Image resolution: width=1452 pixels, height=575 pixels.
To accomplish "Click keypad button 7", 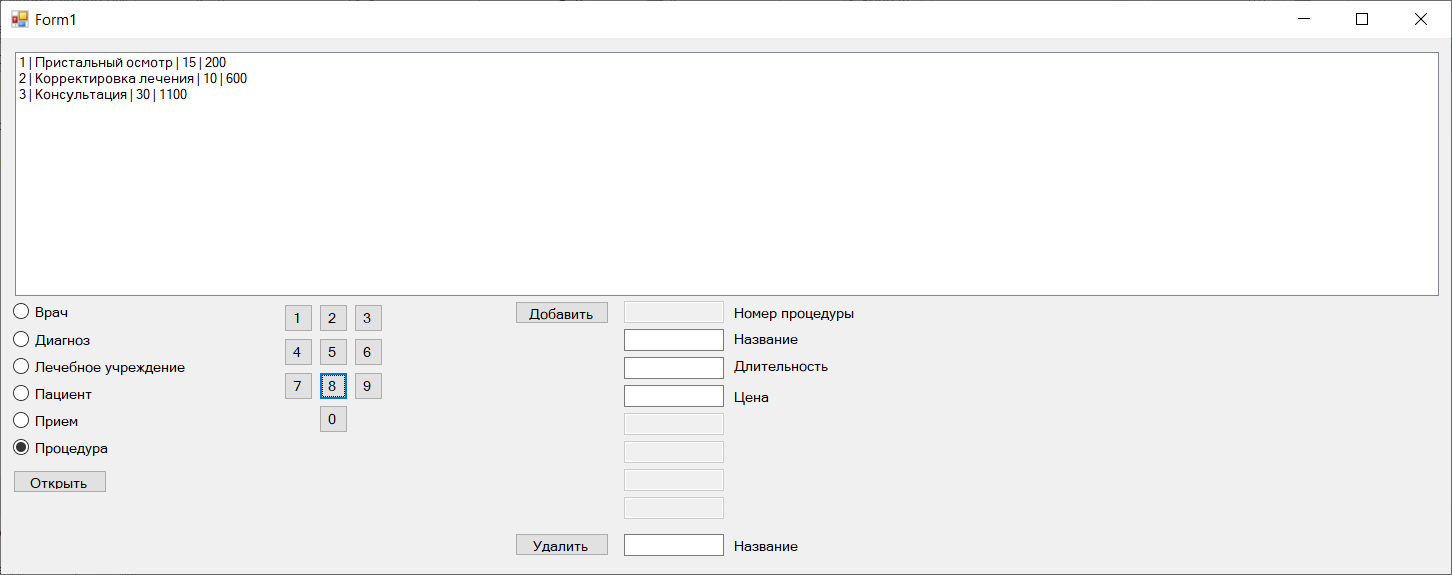I will click(298, 386).
